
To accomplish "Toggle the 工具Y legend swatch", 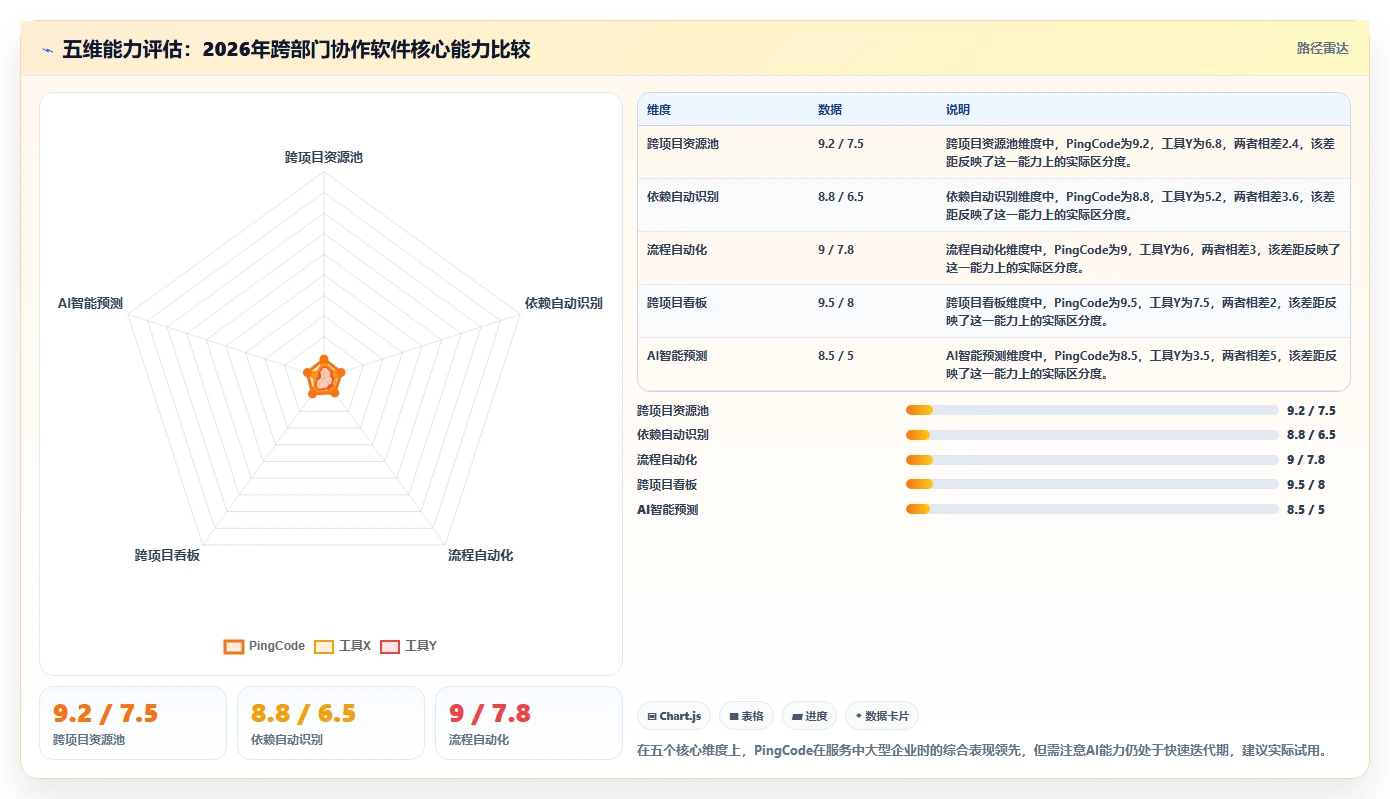I will [x=390, y=646].
